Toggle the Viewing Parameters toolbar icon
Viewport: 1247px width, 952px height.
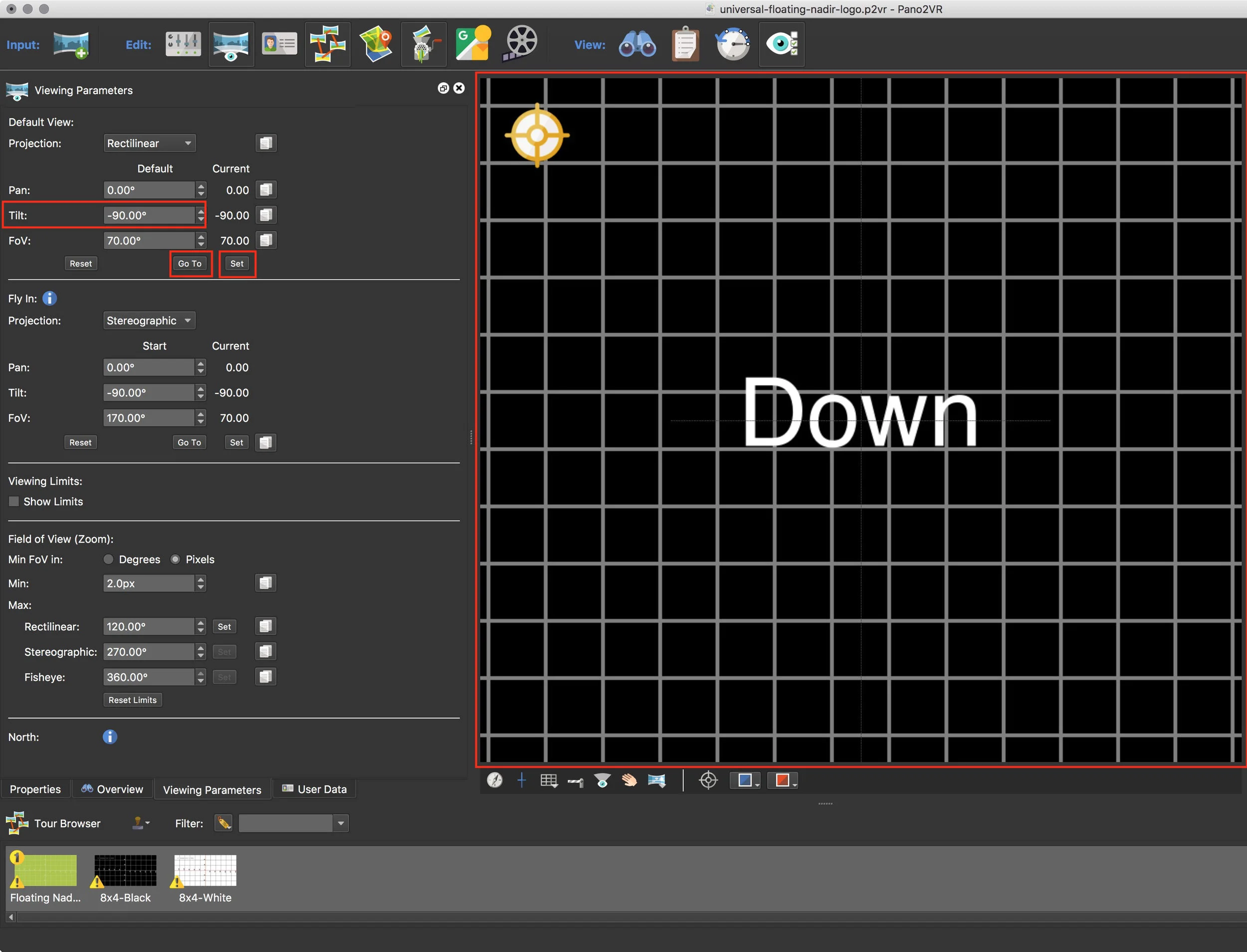(x=230, y=44)
